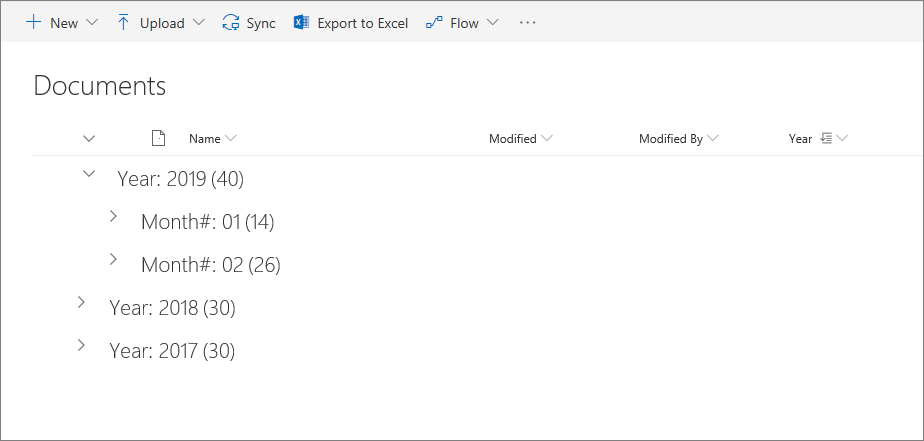Expand the Month#: 01 group
Viewport: 924px width, 441px height.
[x=113, y=216]
